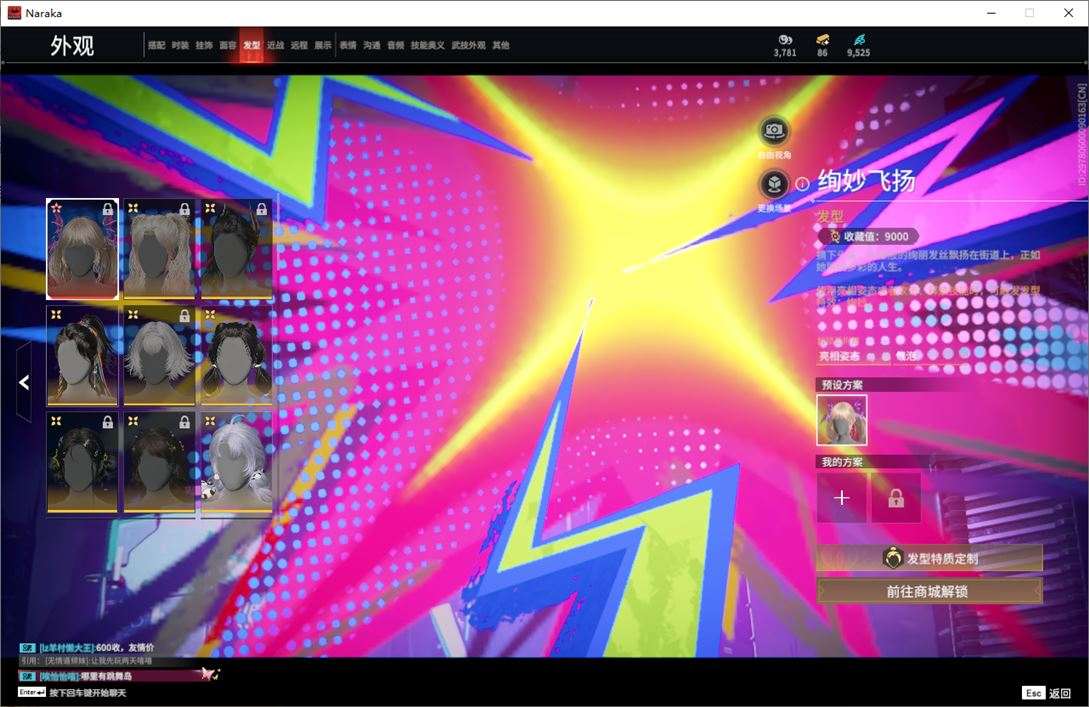Viewport: 1089px width, 707px height.
Task: Switch to the 挂饰 tab
Action: click(204, 45)
